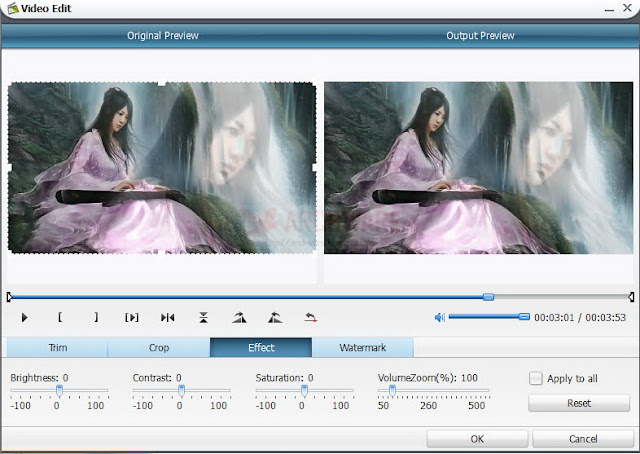Rotate video counterclockwise 90 degrees
640x454 pixels.
(x=275, y=317)
